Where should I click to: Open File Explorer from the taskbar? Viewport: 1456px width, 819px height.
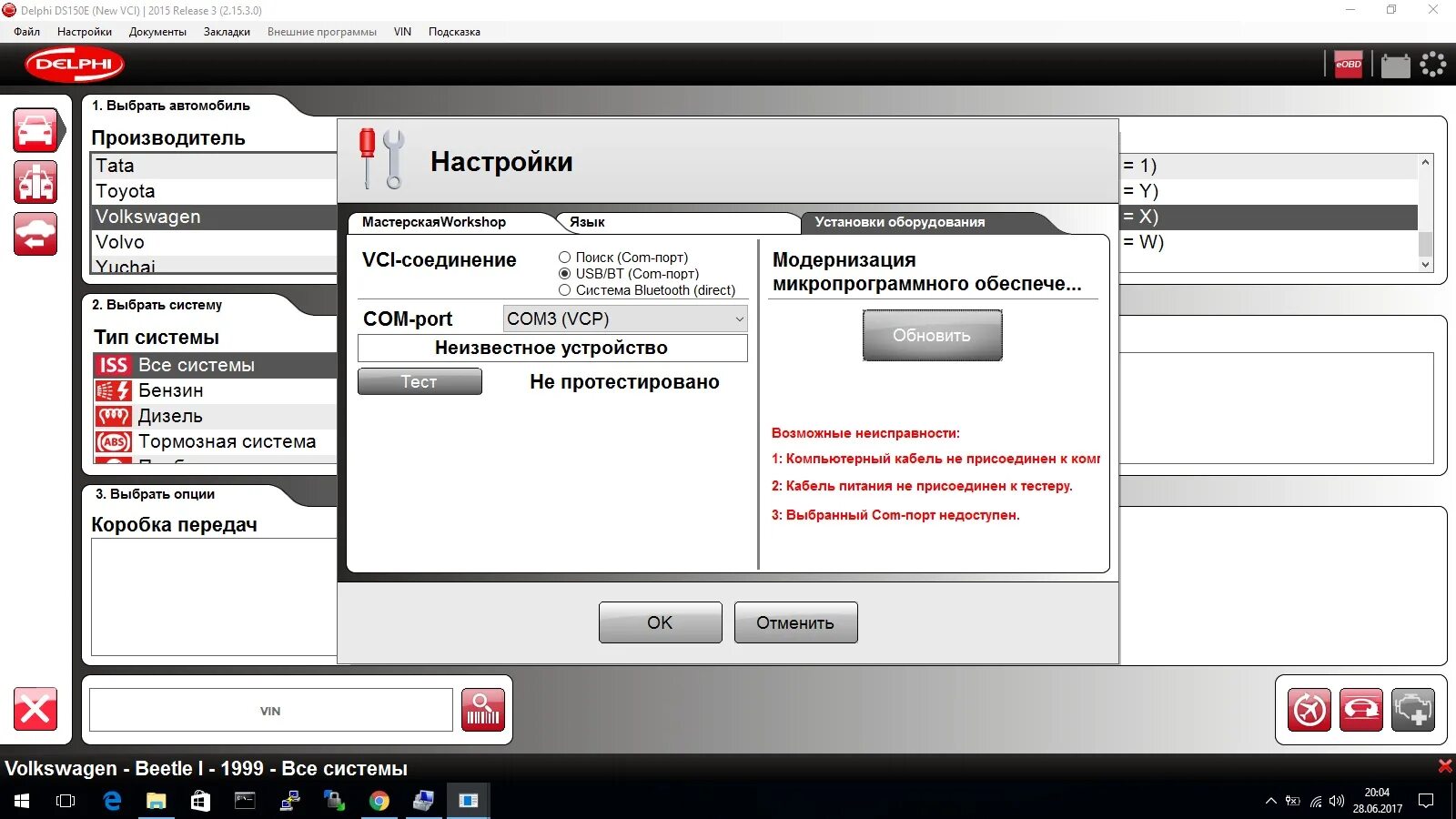point(157,801)
